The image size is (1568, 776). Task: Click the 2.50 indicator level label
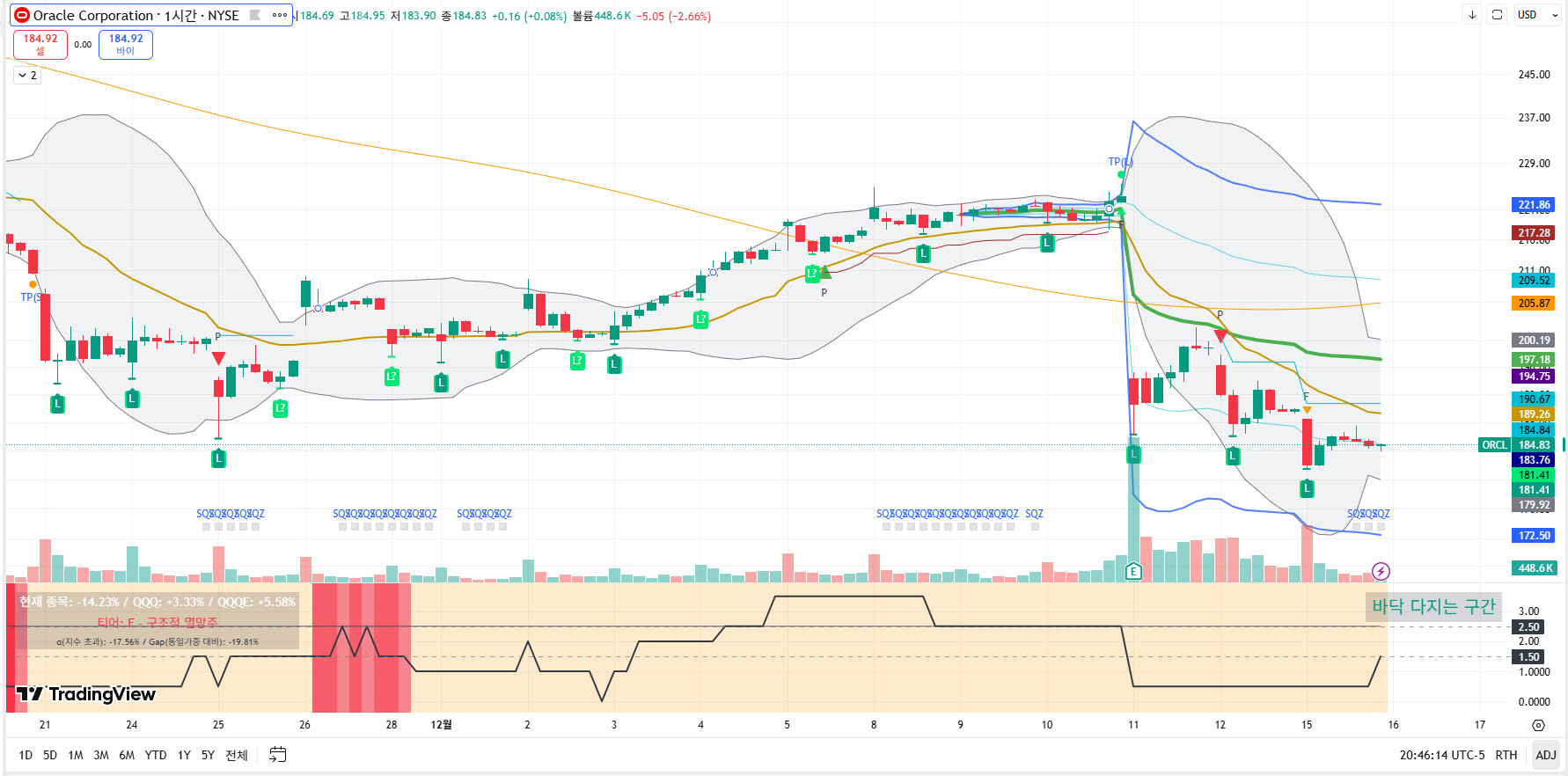click(x=1528, y=627)
